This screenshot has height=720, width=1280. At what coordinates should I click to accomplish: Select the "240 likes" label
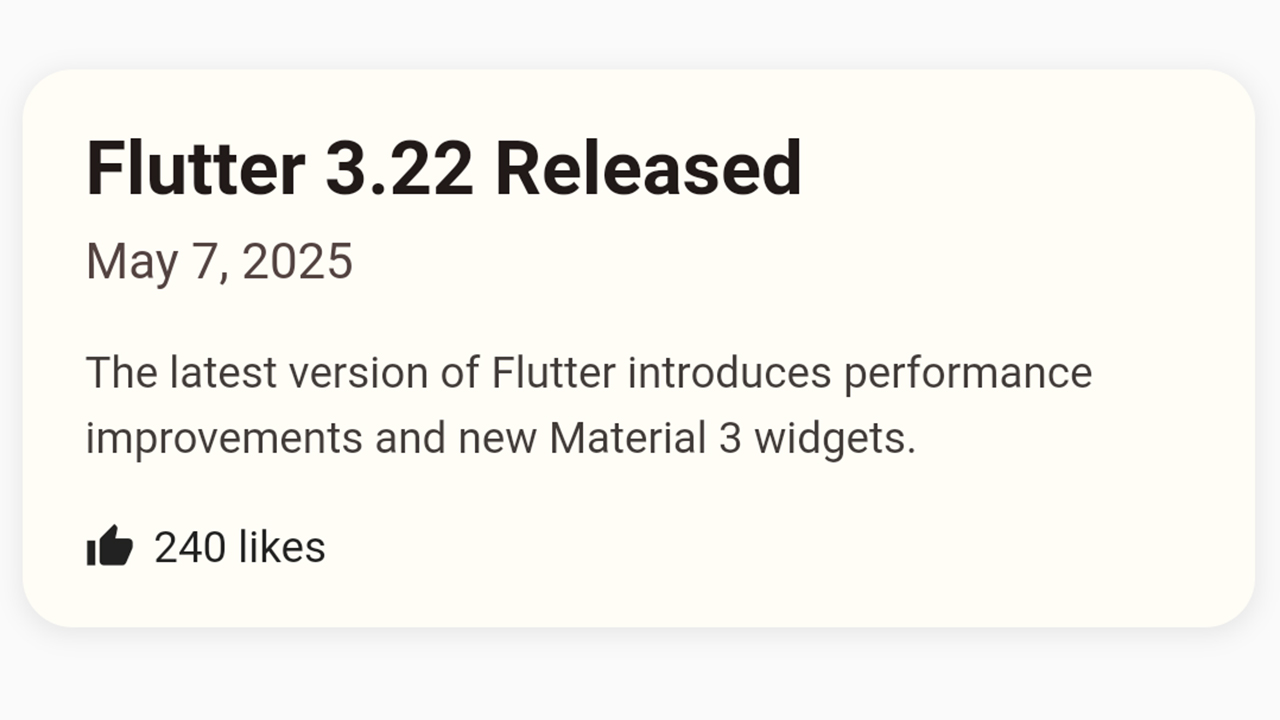click(240, 548)
